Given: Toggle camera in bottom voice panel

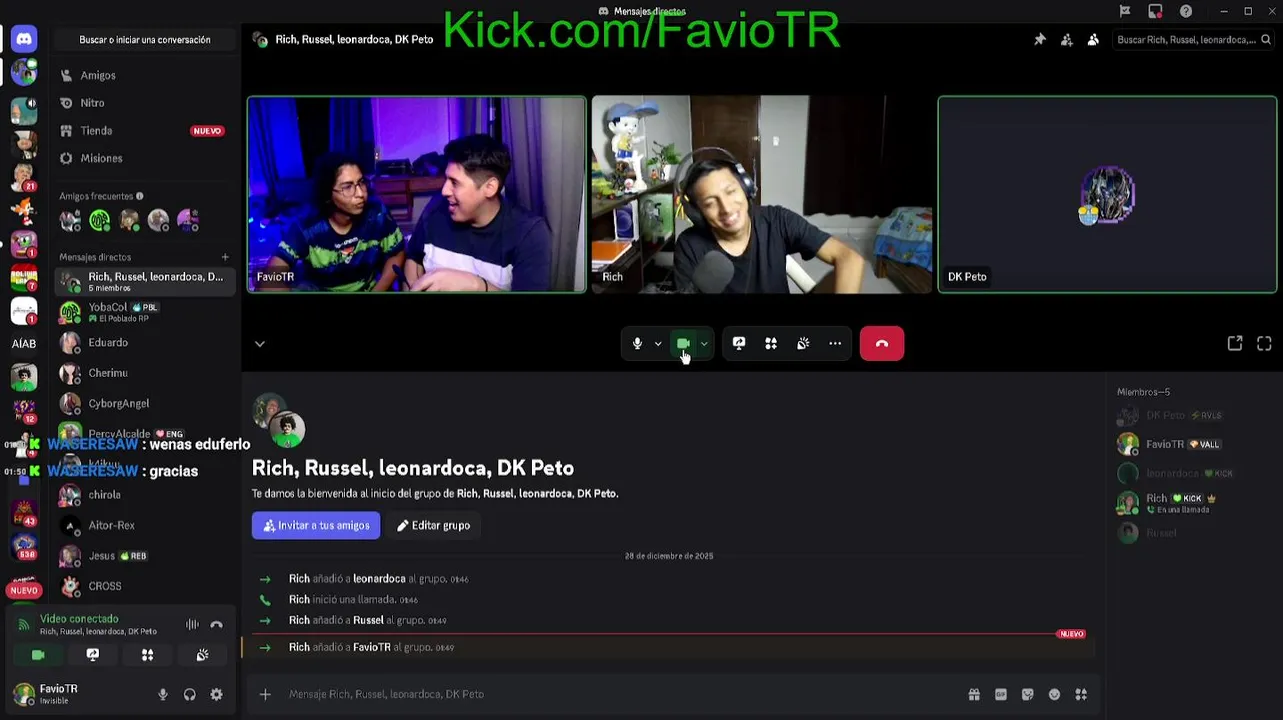Looking at the screenshot, I should (38, 655).
